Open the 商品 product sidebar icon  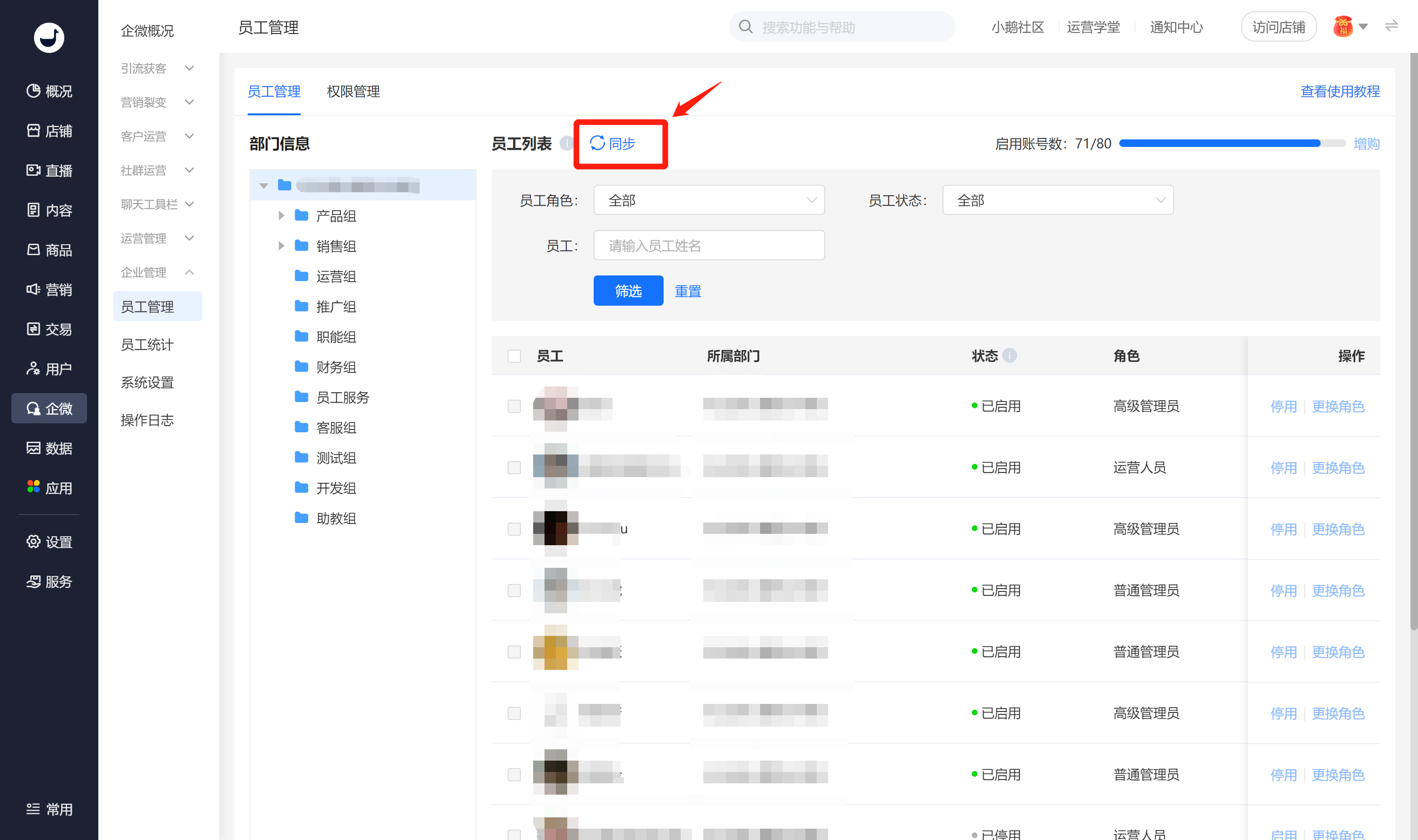coord(34,249)
